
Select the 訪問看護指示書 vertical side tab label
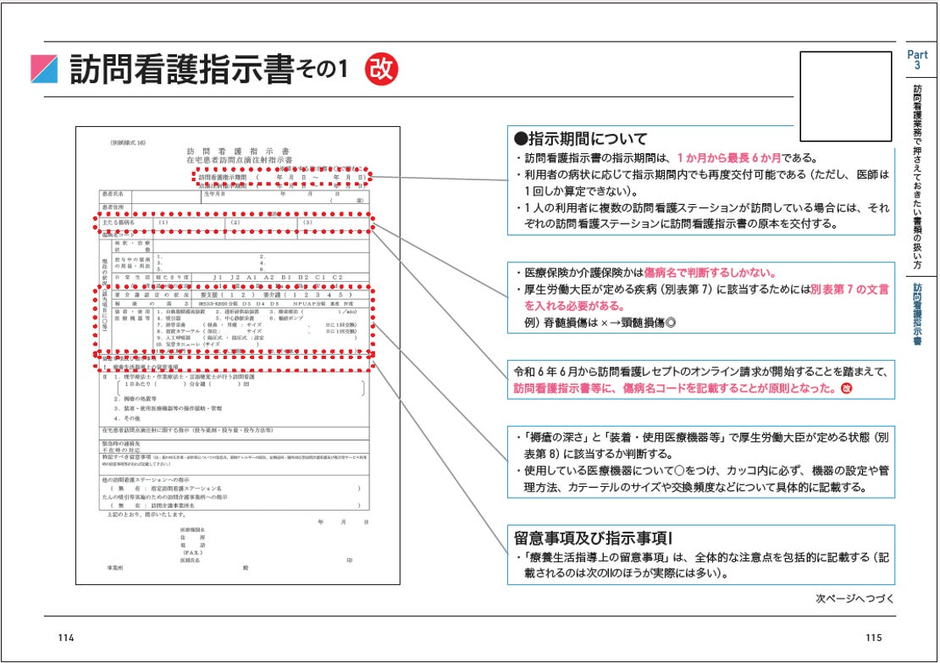917,313
